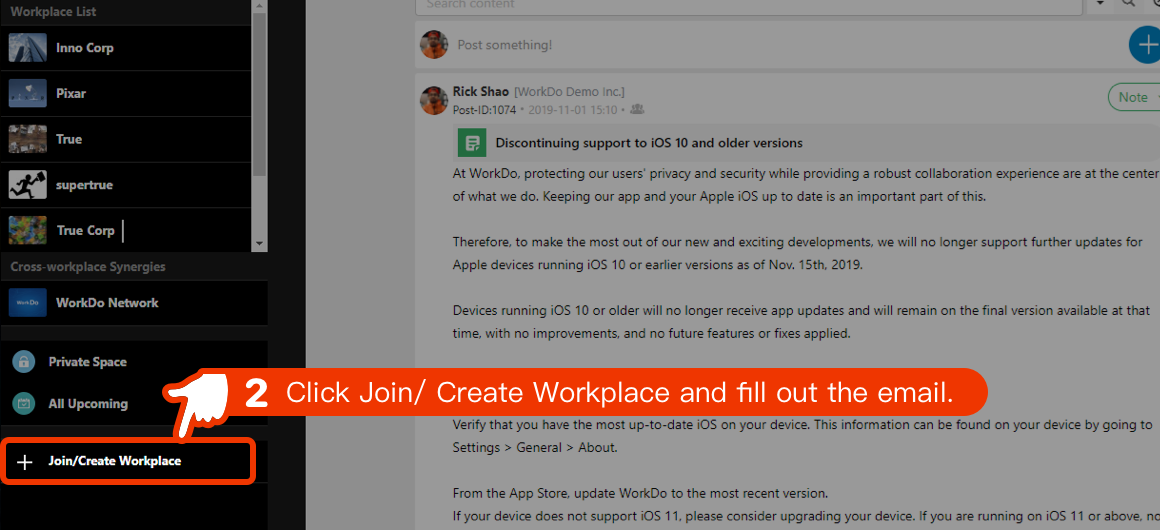
Task: Click the plus icon beside Join/Create Workplace
Action: (x=25, y=462)
